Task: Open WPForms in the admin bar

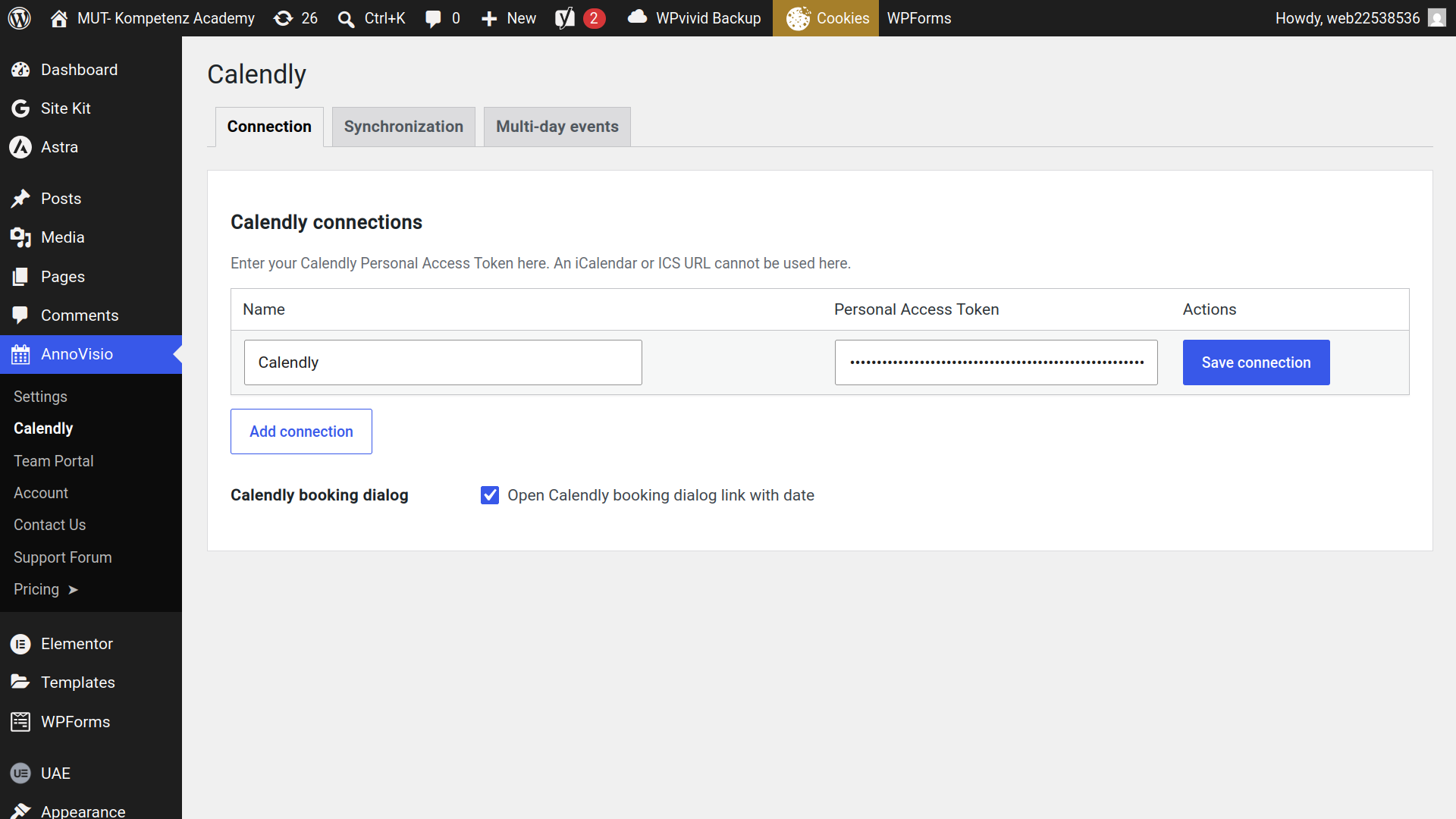Action: tap(919, 18)
